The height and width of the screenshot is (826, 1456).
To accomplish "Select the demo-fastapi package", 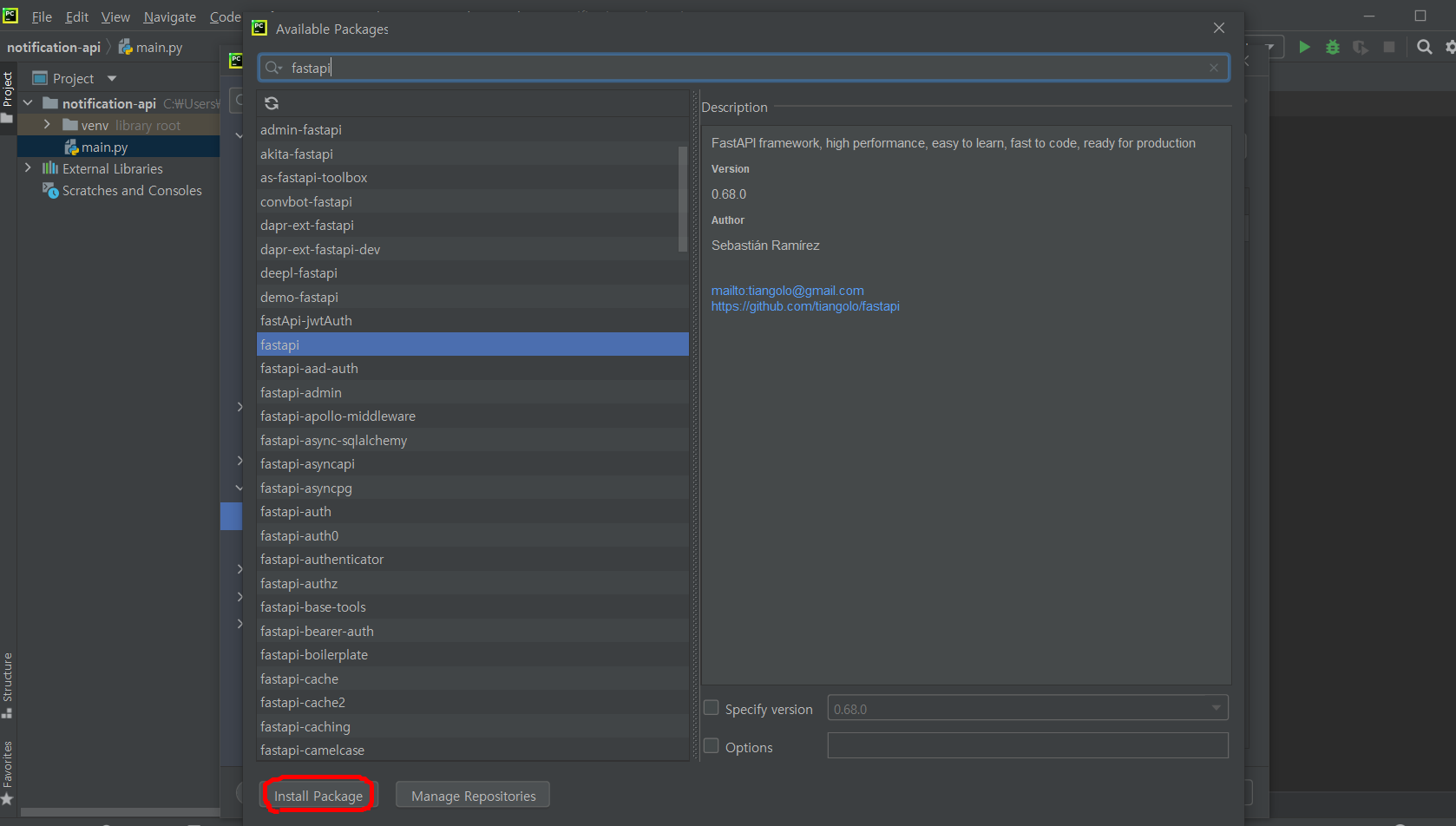I will point(473,297).
